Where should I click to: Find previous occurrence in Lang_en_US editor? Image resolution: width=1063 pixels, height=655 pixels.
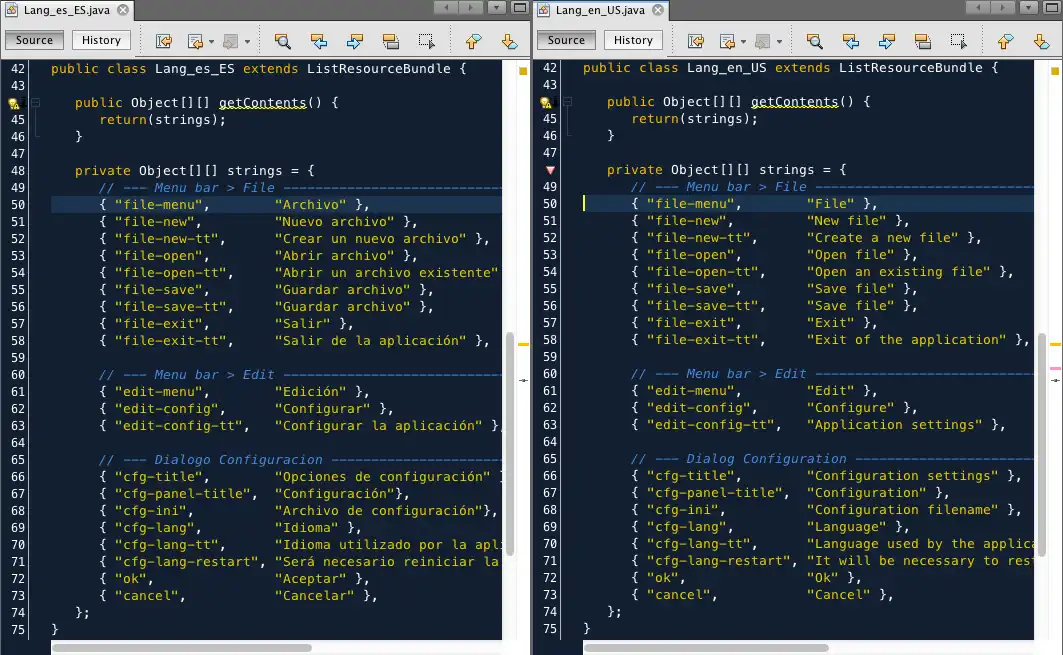pyautogui.click(x=851, y=41)
